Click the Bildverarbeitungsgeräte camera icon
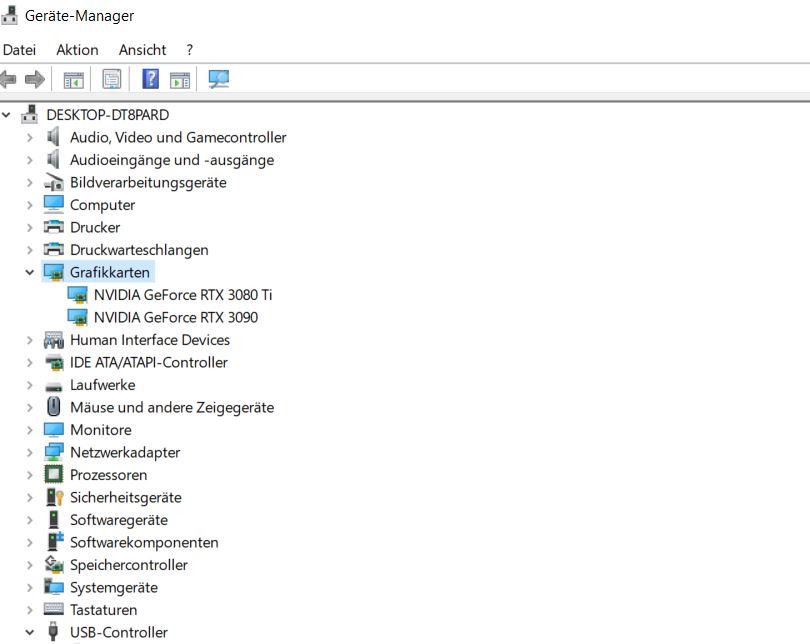 click(54, 182)
